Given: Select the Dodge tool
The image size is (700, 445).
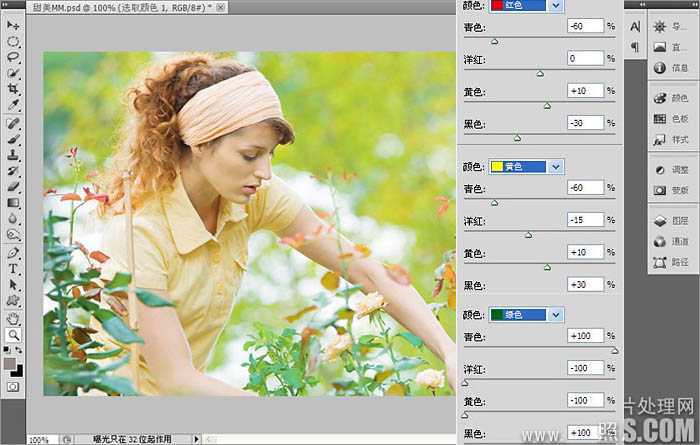Looking at the screenshot, I should (x=13, y=234).
